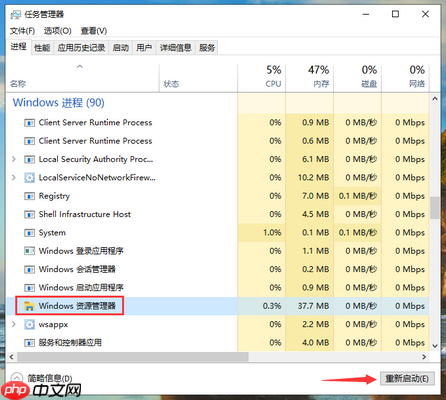Switch to the 用户 tab
Viewport: 446px width, 400px height.
[144, 48]
